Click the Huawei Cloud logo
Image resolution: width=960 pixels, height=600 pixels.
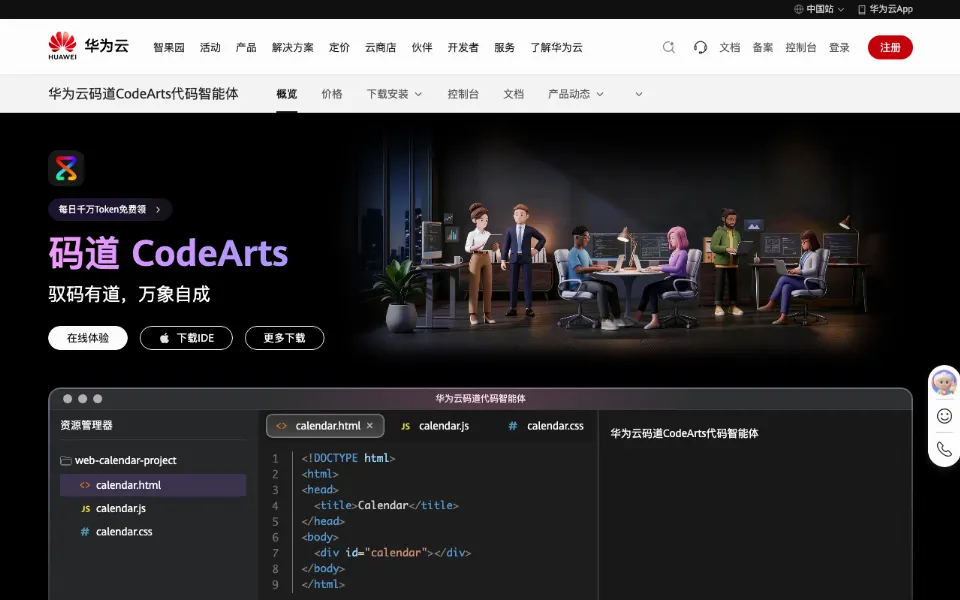click(89, 47)
